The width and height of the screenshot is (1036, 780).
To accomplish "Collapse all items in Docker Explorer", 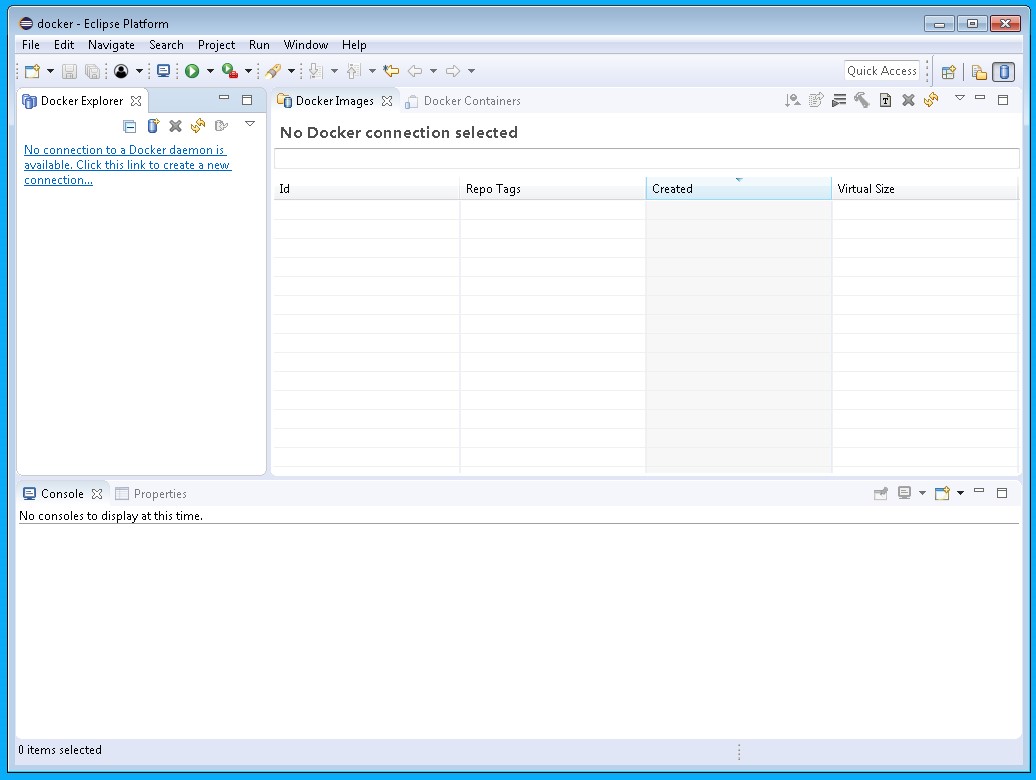I will click(130, 126).
